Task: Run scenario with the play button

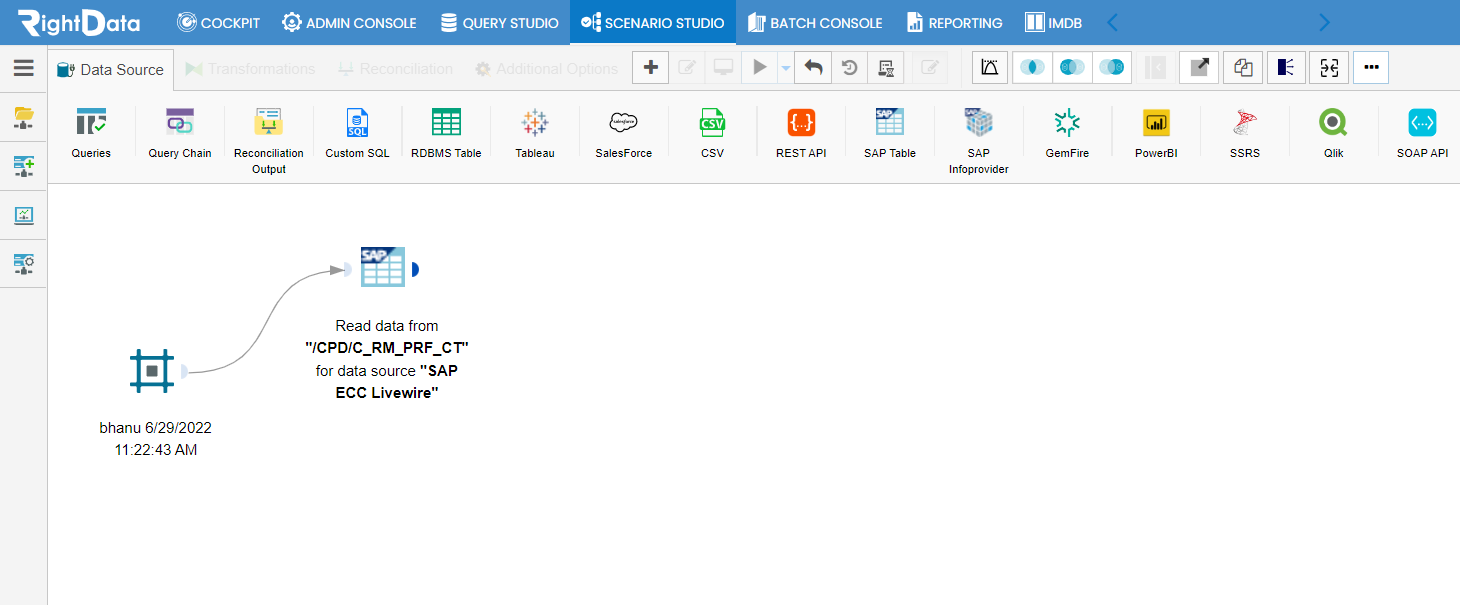Action: click(760, 67)
